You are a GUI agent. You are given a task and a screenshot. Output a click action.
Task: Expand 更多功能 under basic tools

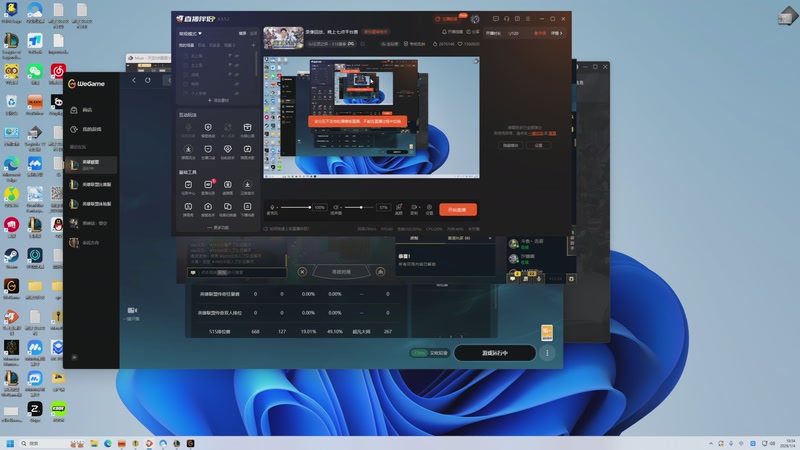click(x=218, y=228)
